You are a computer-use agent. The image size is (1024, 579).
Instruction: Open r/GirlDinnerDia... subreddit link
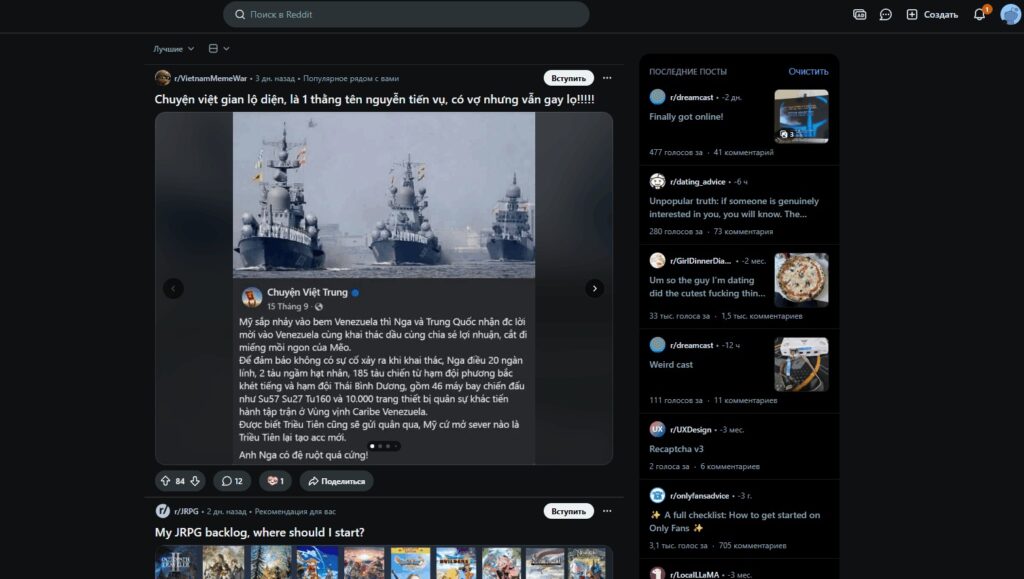pos(700,261)
